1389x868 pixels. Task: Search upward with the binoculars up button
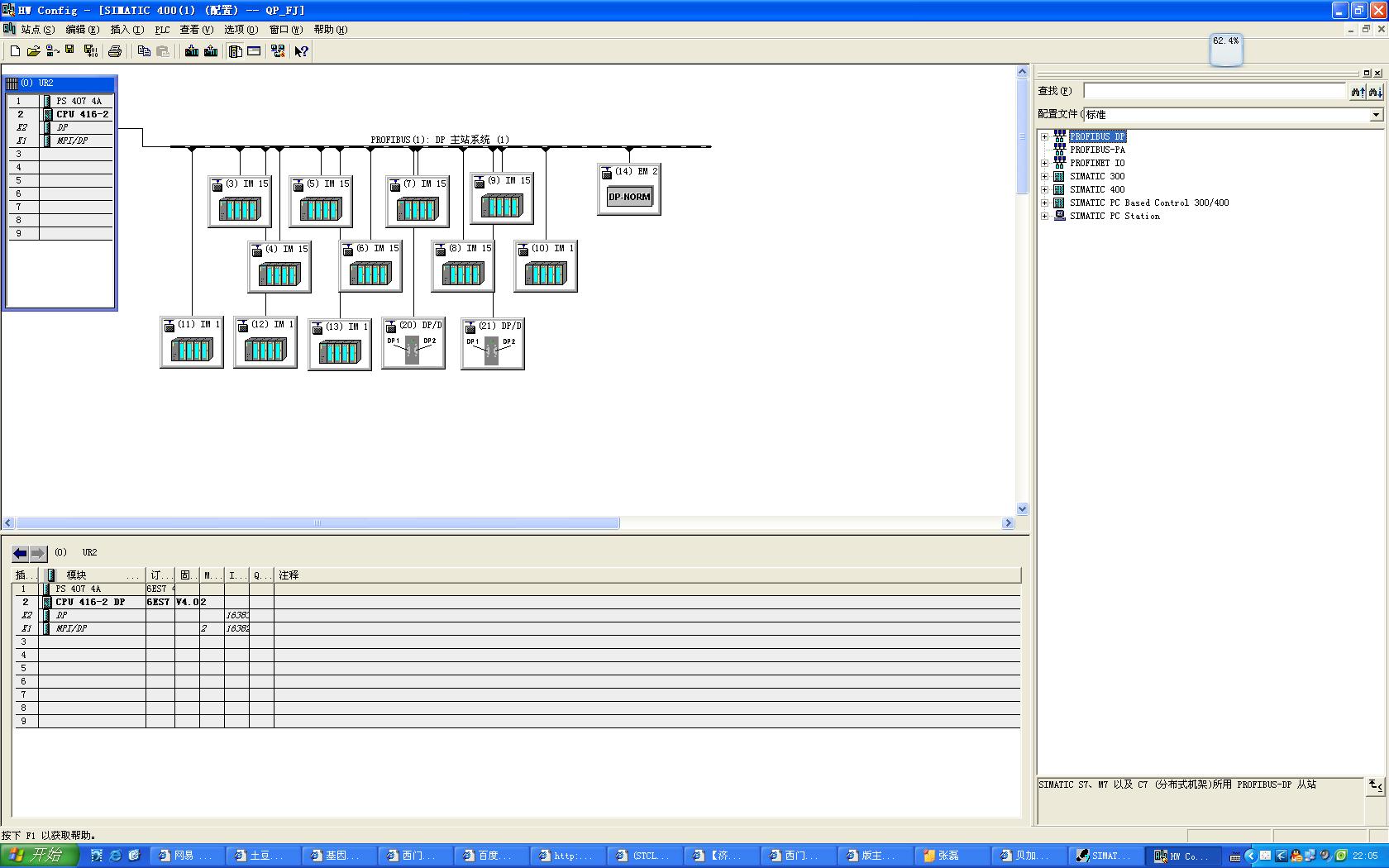(x=1358, y=92)
